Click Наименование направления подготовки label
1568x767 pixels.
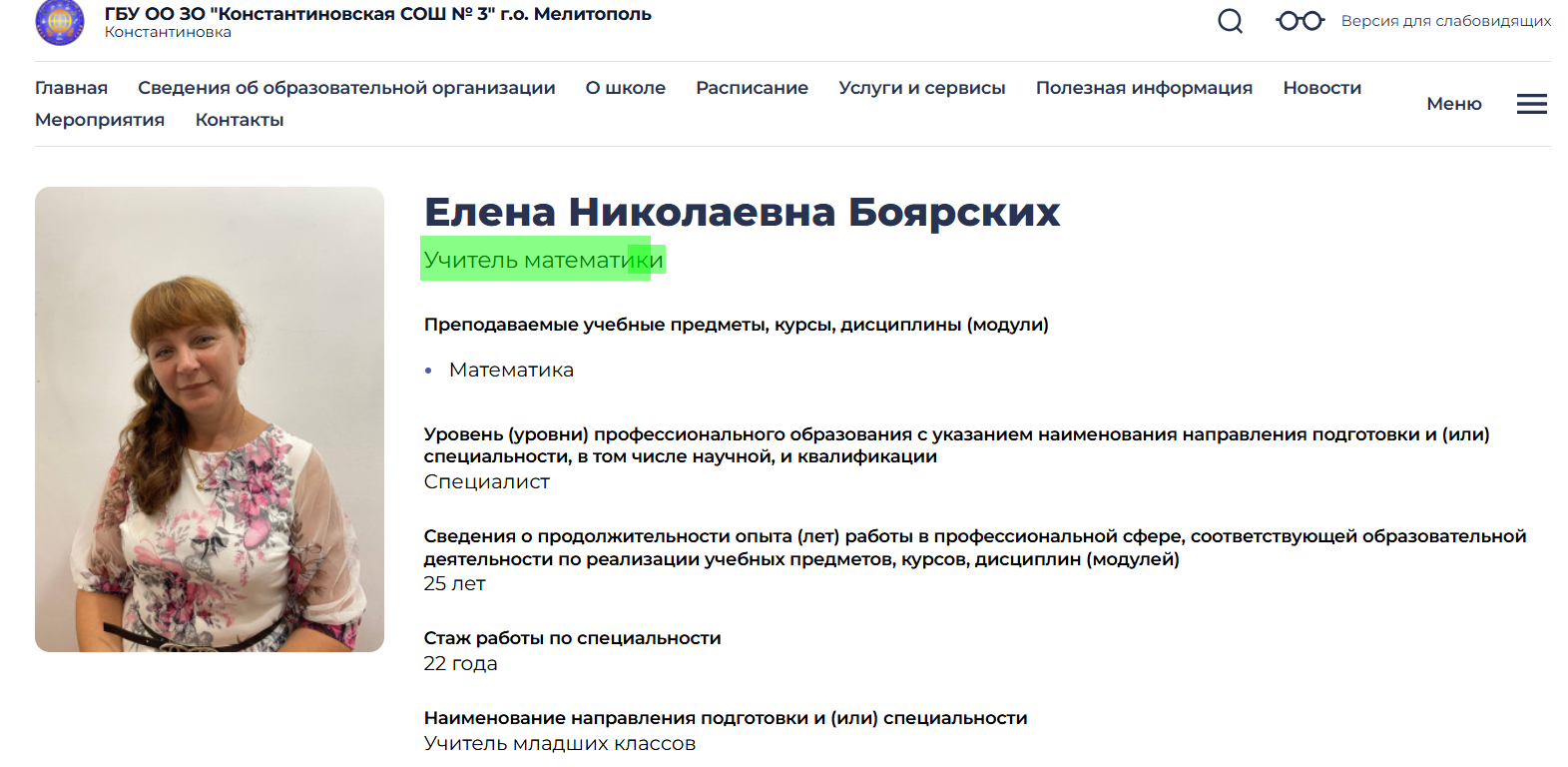(x=726, y=718)
